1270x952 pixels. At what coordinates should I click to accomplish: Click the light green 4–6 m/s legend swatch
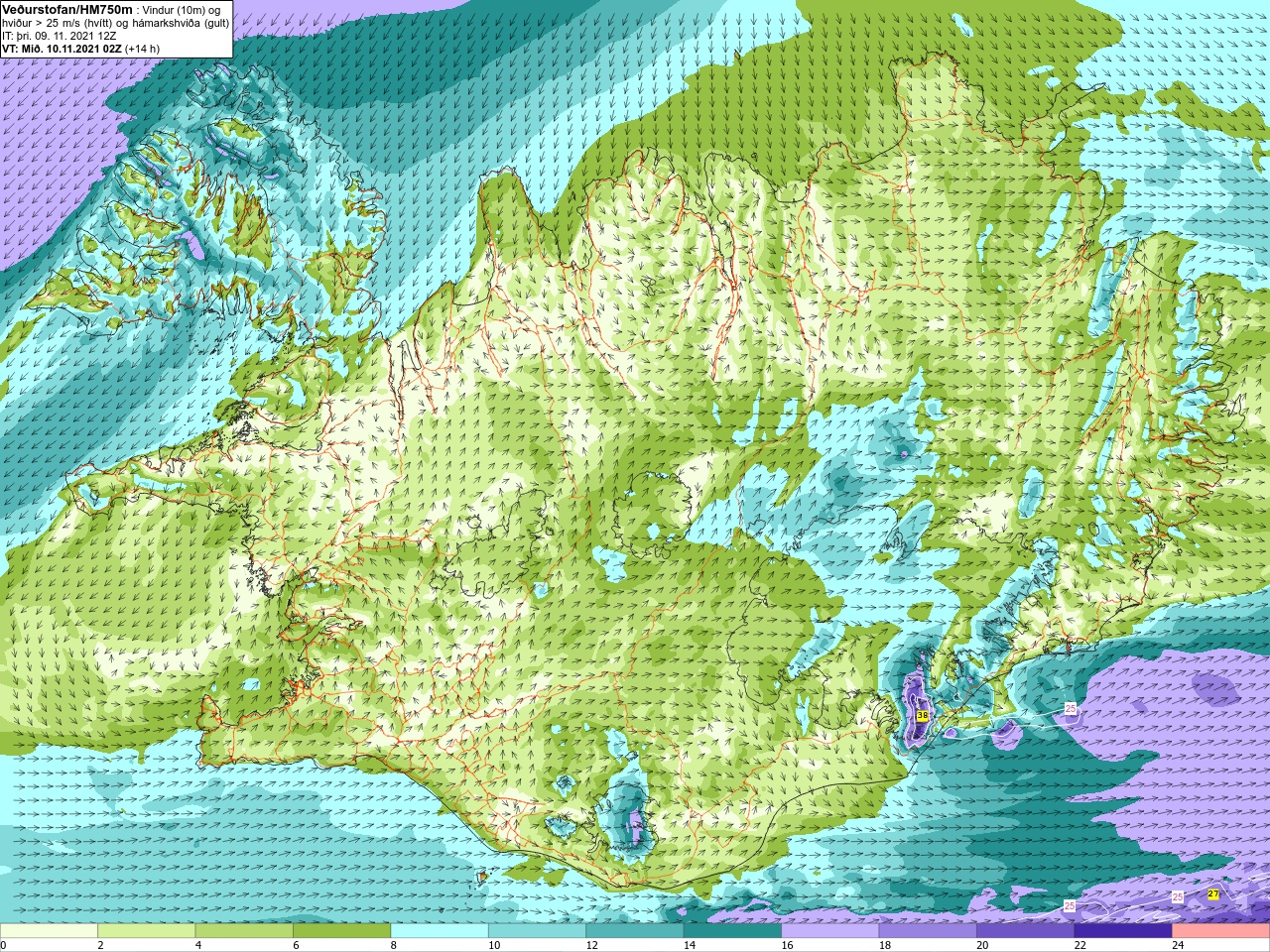244,931
